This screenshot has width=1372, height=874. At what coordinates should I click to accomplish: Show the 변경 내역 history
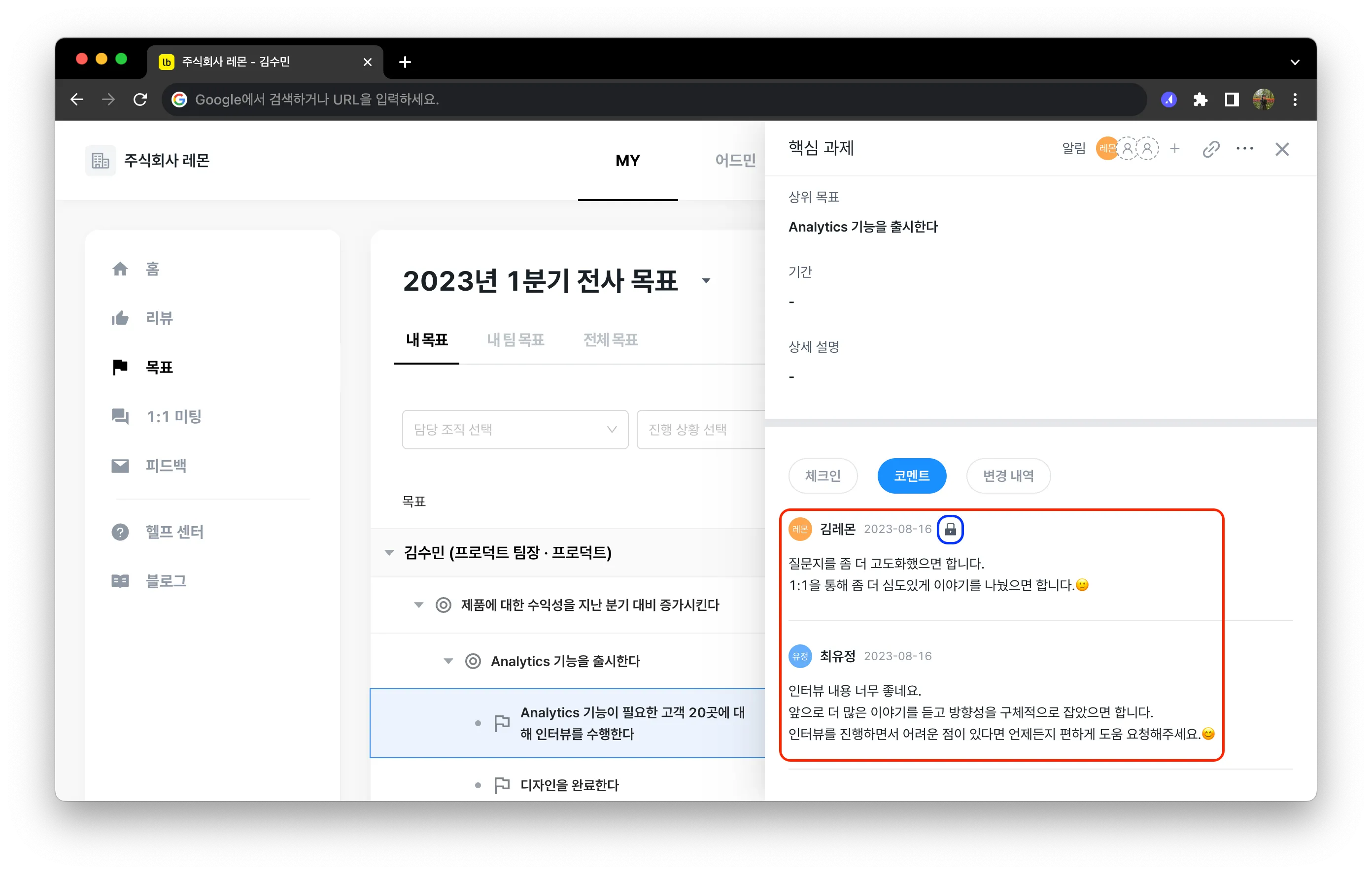point(1008,476)
